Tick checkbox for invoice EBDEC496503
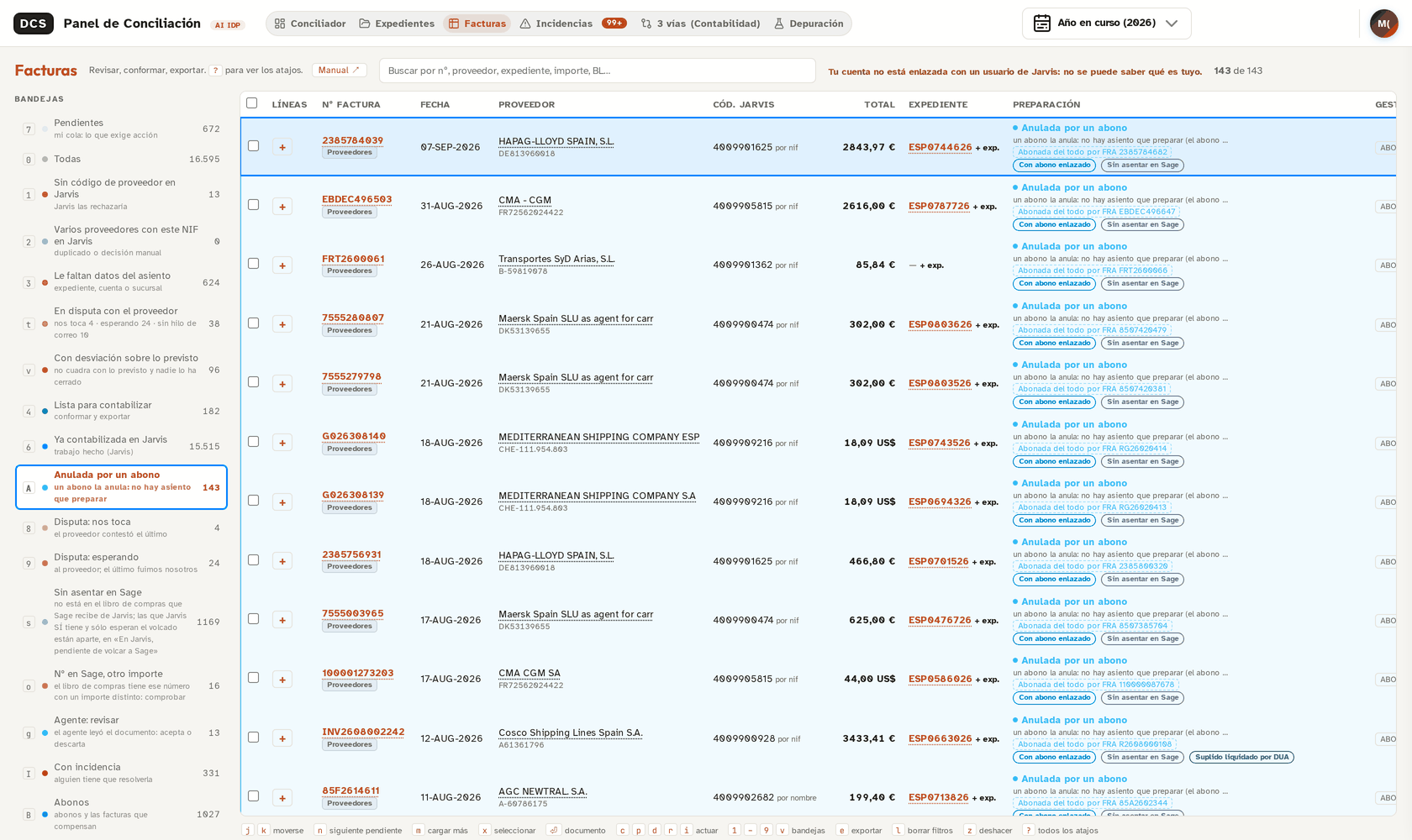 [x=253, y=205]
